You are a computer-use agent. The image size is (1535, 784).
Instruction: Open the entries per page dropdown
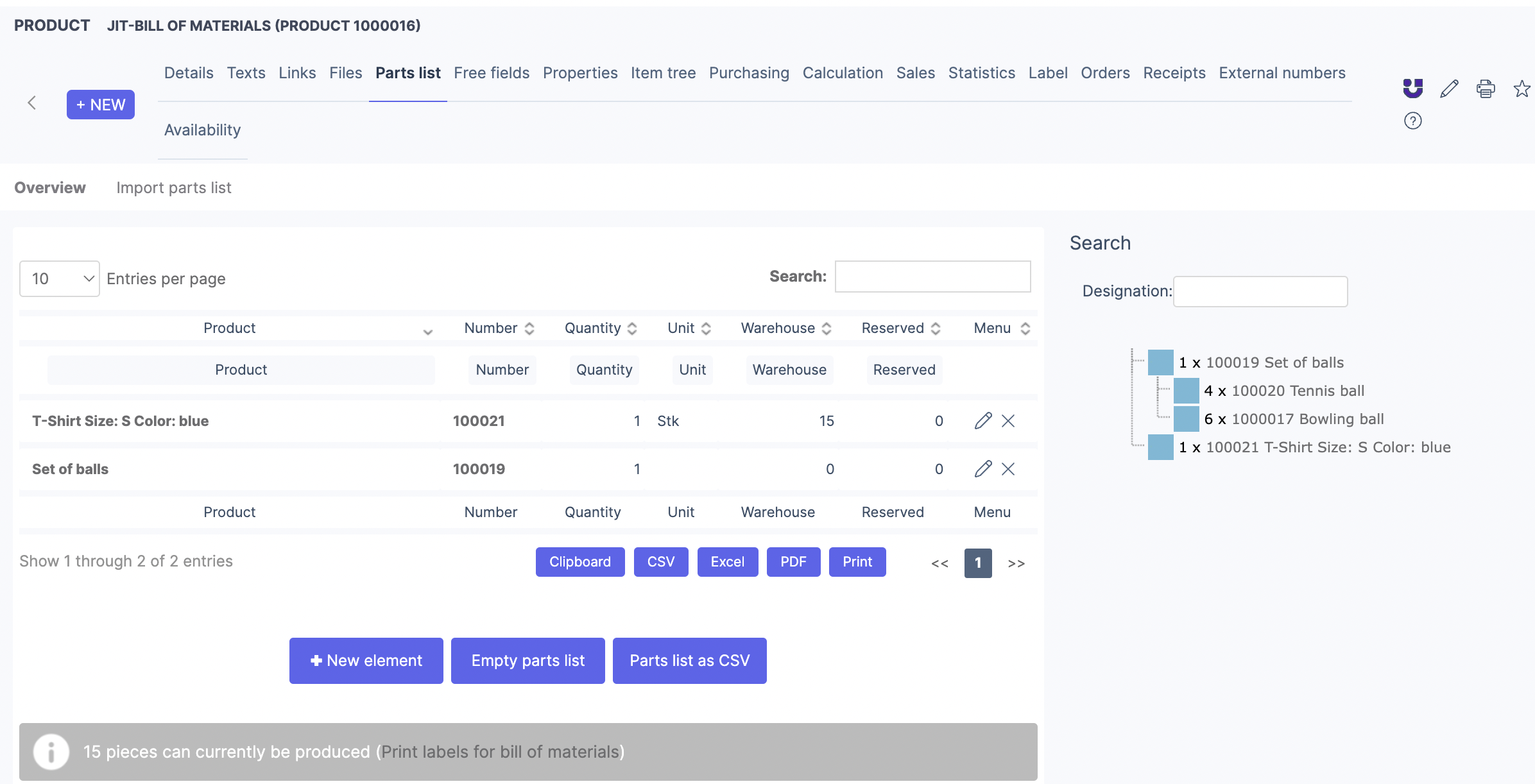tap(60, 278)
